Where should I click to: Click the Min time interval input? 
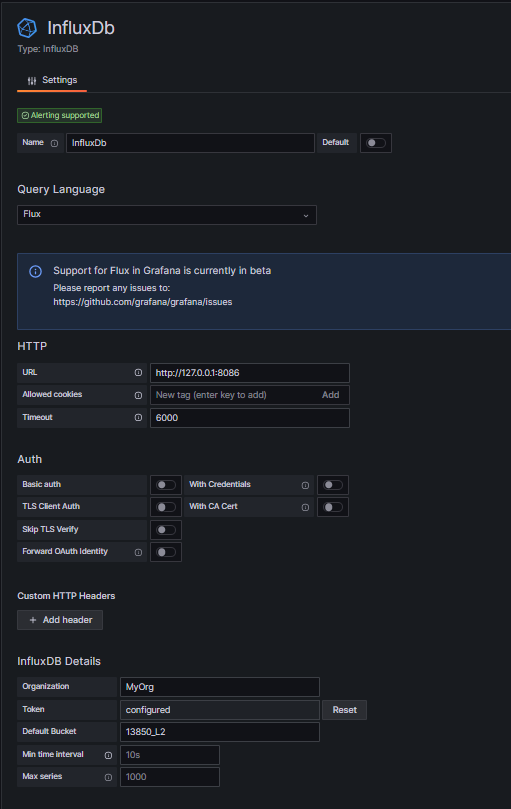(170, 755)
